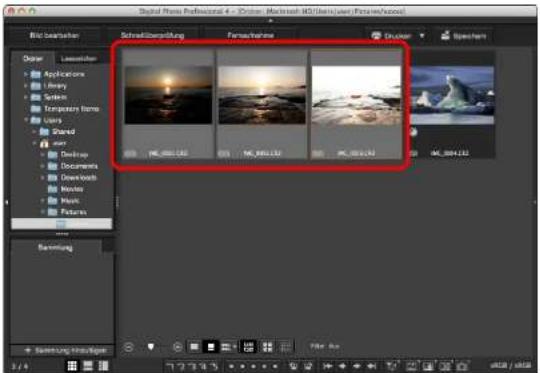Open the Schnellüberprüfung tab
Viewport: 540px width, 373px height.
(152, 35)
